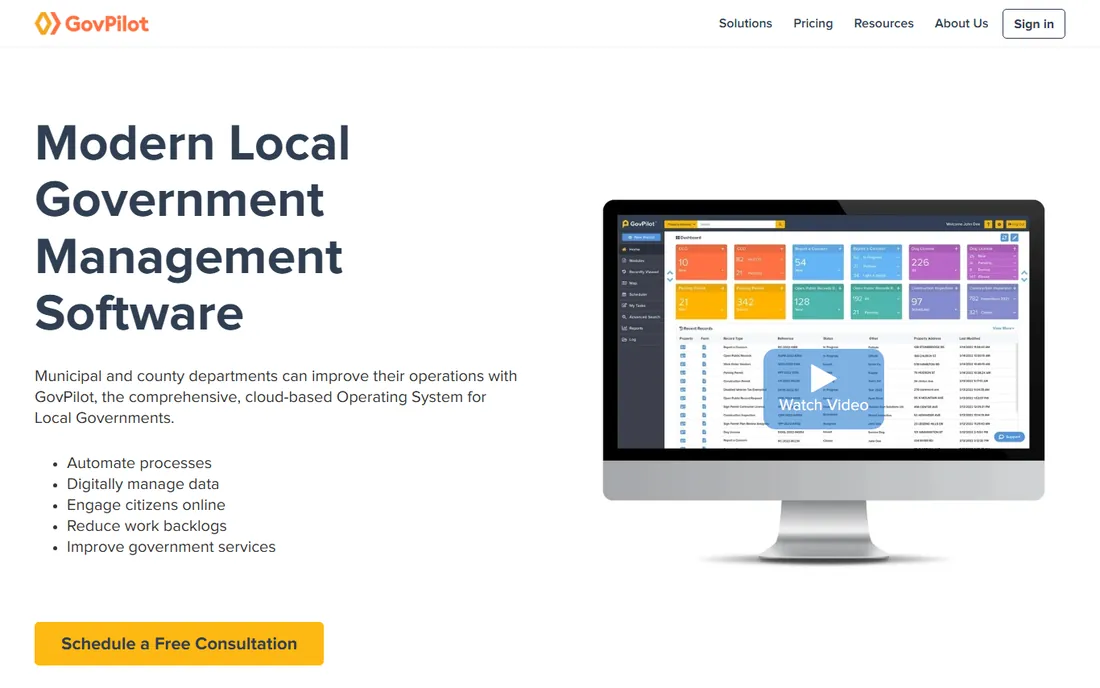
Task: Open the Solutions menu
Action: 745,23
